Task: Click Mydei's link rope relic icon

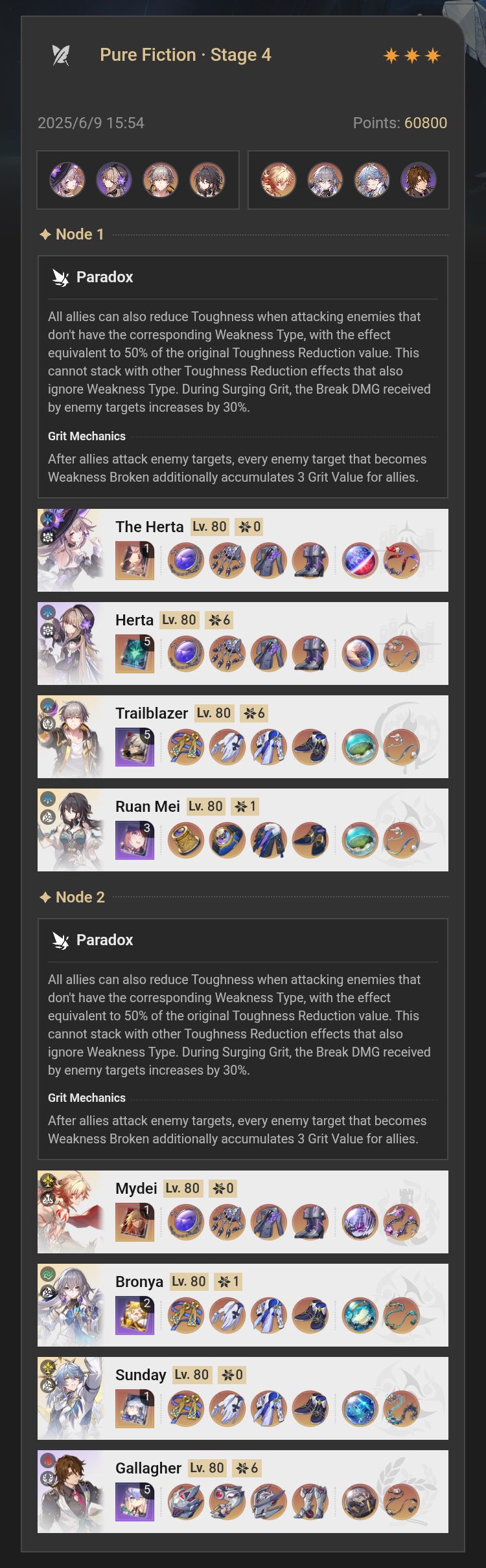Action: click(402, 1222)
